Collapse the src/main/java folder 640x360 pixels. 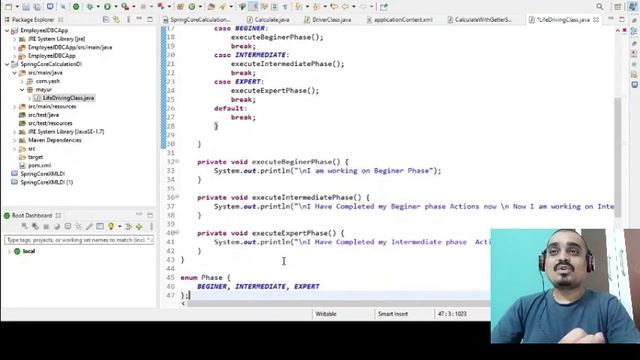(x=15, y=73)
